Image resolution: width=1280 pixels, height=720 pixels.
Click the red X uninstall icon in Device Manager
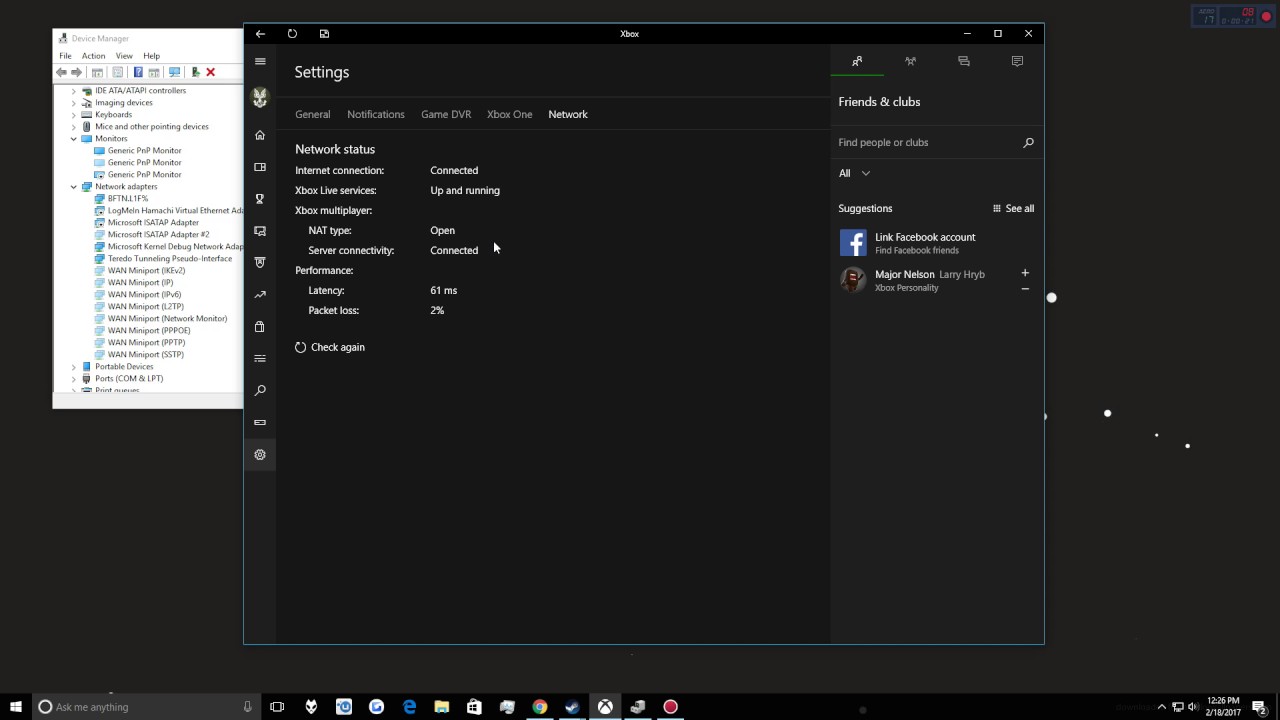(x=210, y=72)
